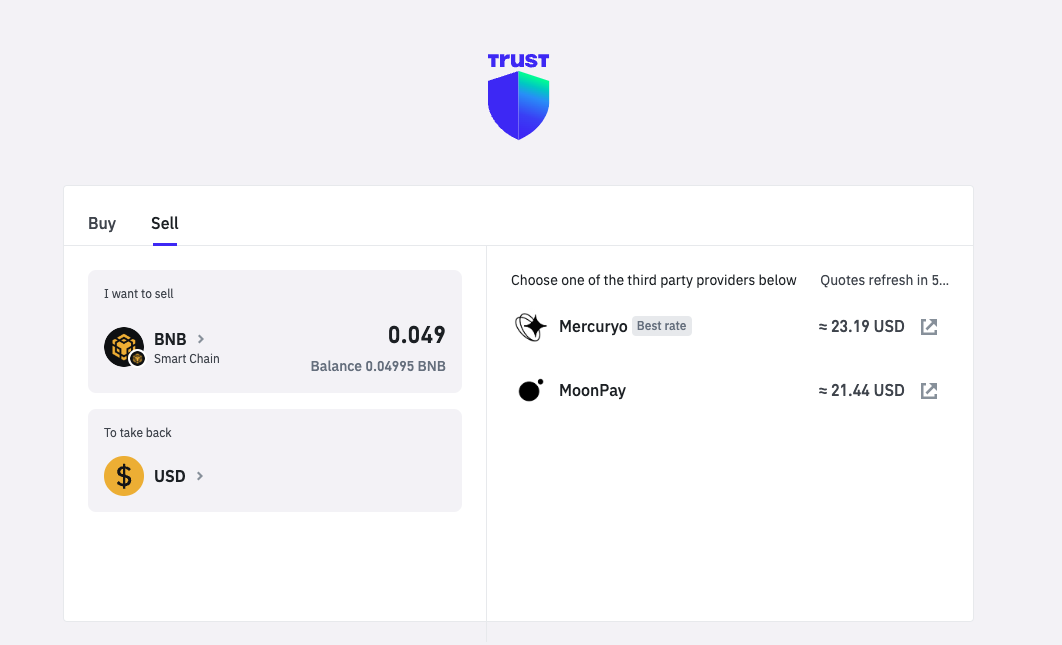Expand the USD currency selector chevron

pos(198,476)
